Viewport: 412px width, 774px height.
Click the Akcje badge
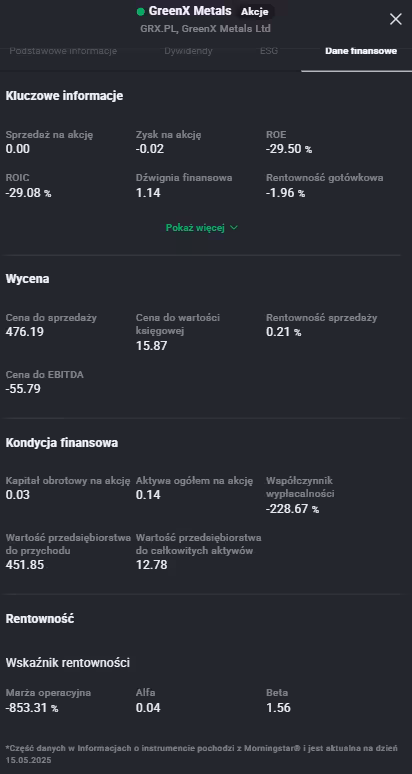[x=255, y=12]
